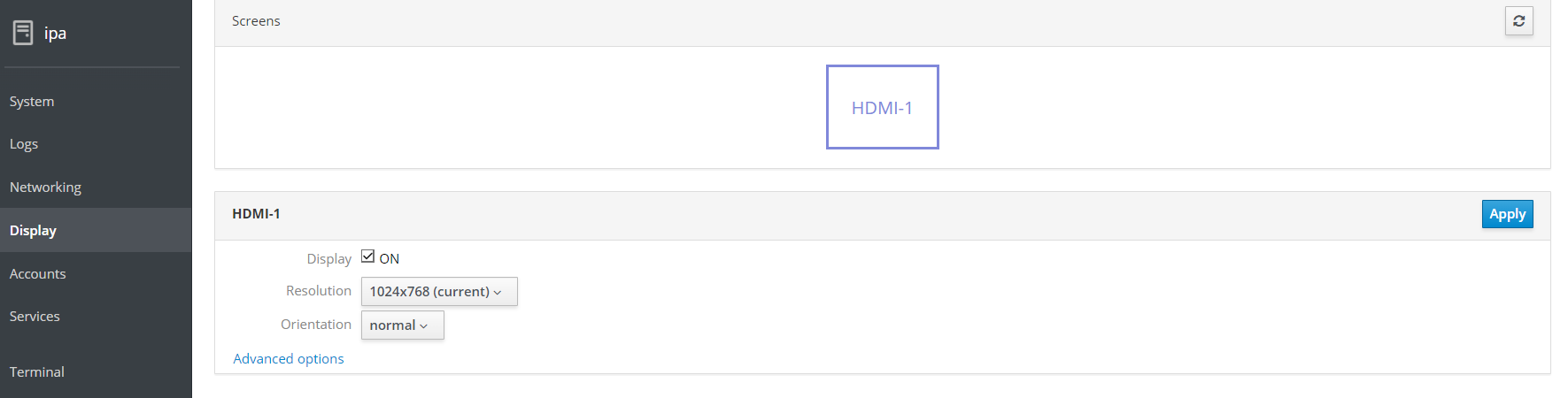This screenshot has height=398, width=1568.
Task: Click the Orientation field label
Action: [x=316, y=325]
